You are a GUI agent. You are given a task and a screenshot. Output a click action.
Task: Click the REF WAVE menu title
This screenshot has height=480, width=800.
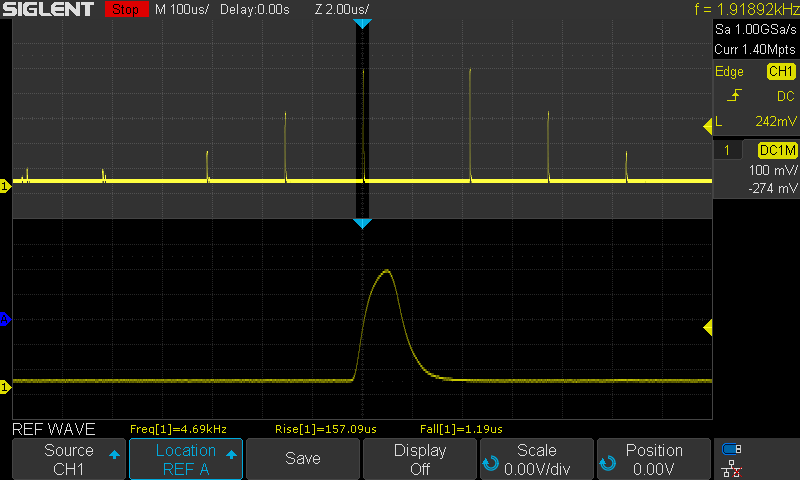54,429
